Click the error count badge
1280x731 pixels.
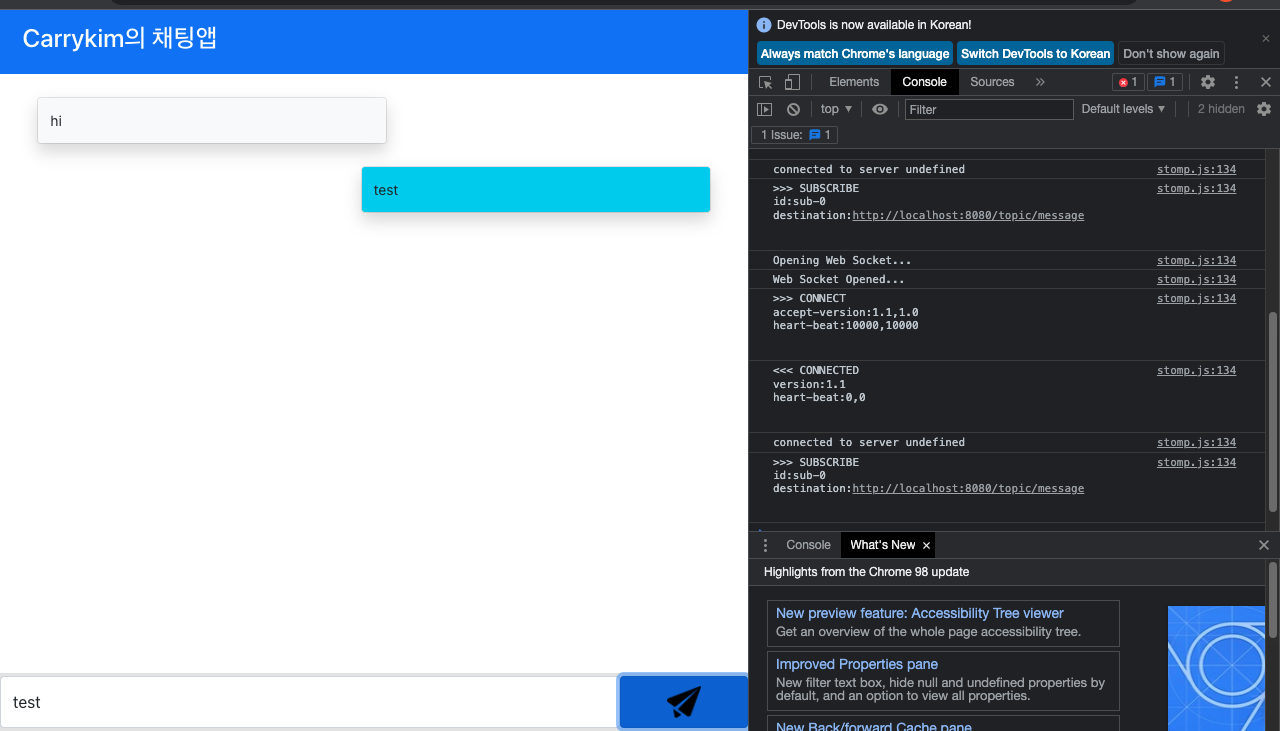pos(1127,81)
